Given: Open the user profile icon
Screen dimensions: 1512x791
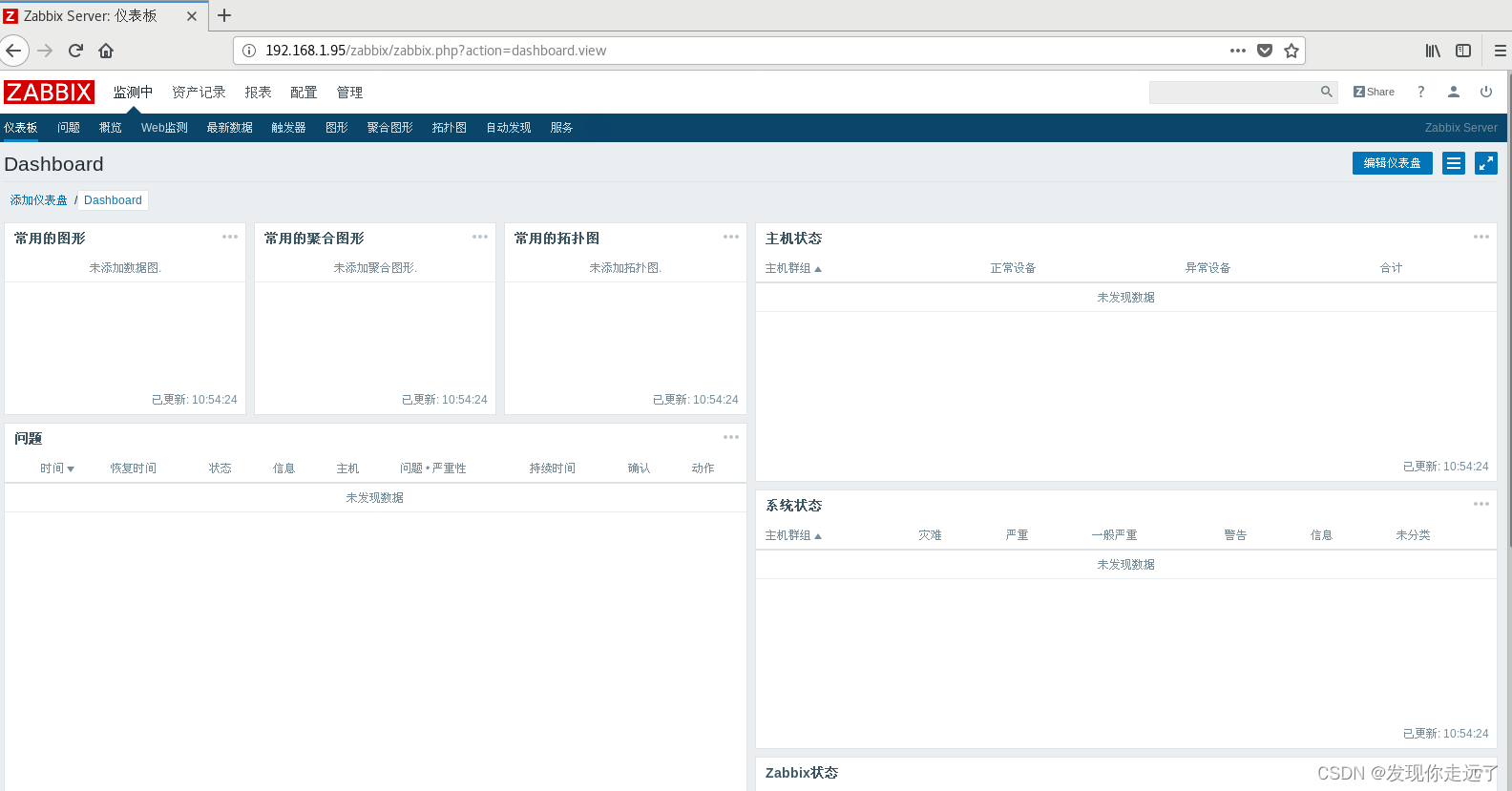Looking at the screenshot, I should 1454,92.
